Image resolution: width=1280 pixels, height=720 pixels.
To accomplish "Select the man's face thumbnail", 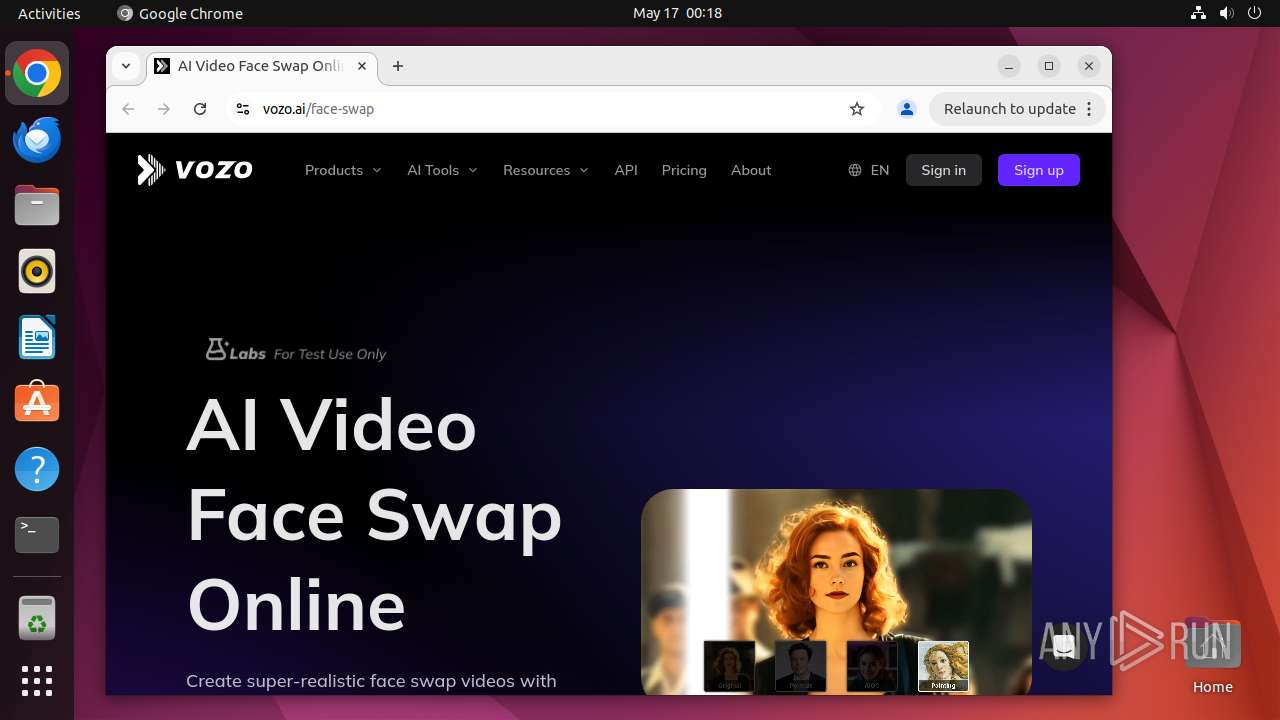I will pos(801,666).
